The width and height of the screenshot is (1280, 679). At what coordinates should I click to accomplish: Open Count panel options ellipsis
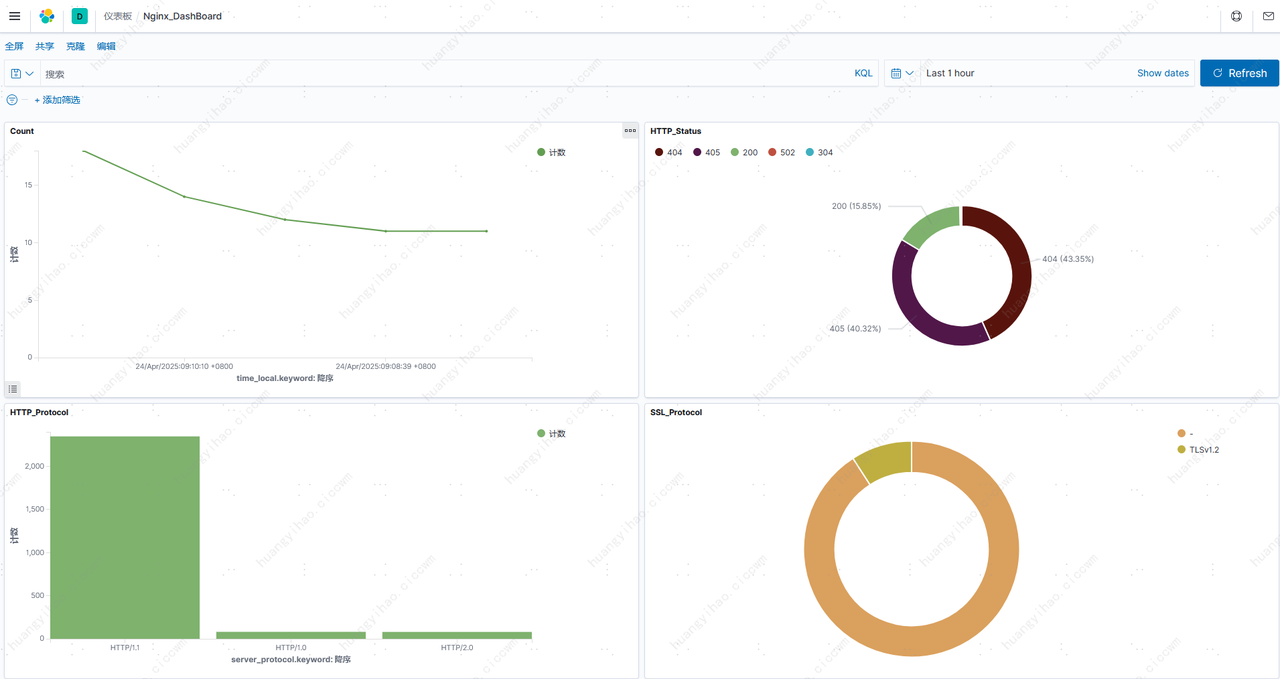(630, 131)
